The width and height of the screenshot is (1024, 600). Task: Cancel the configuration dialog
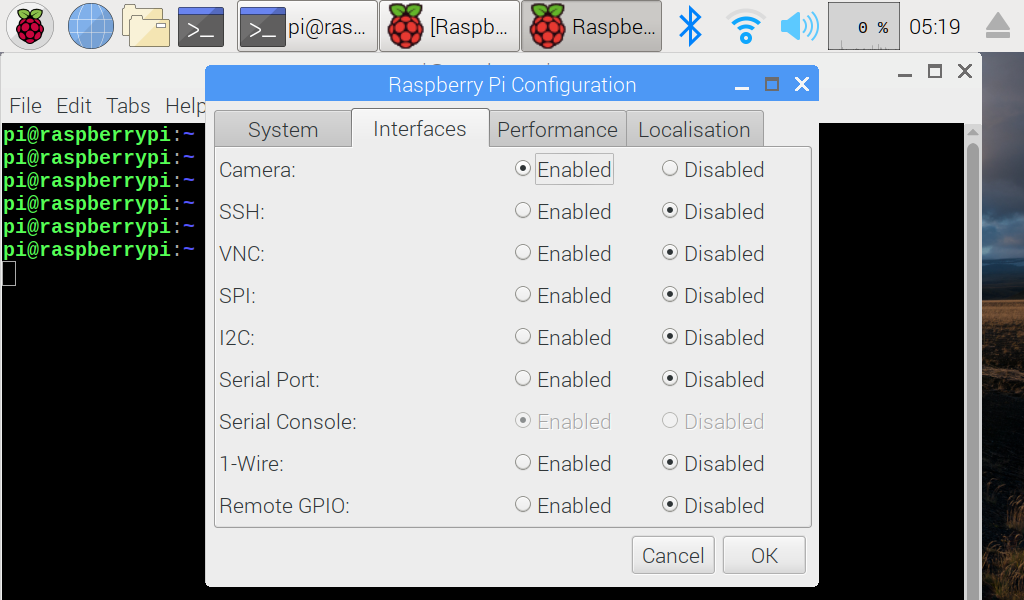point(673,556)
